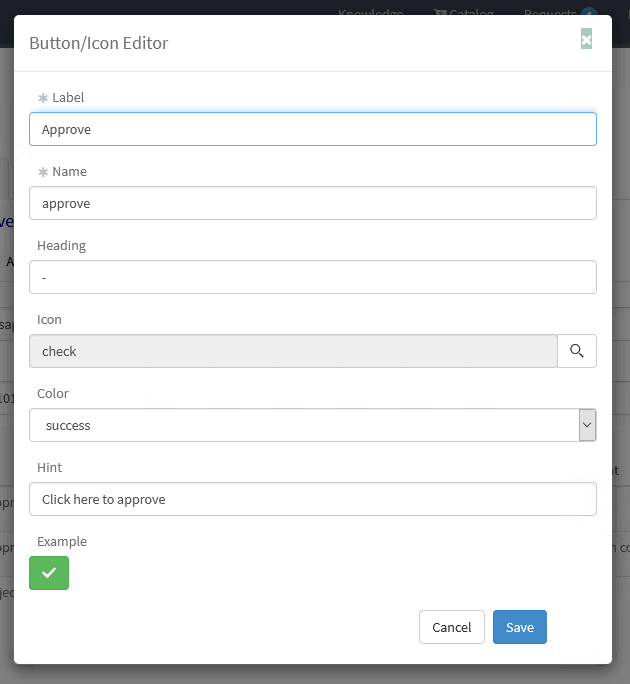Click the Hint field caption

tap(49, 468)
